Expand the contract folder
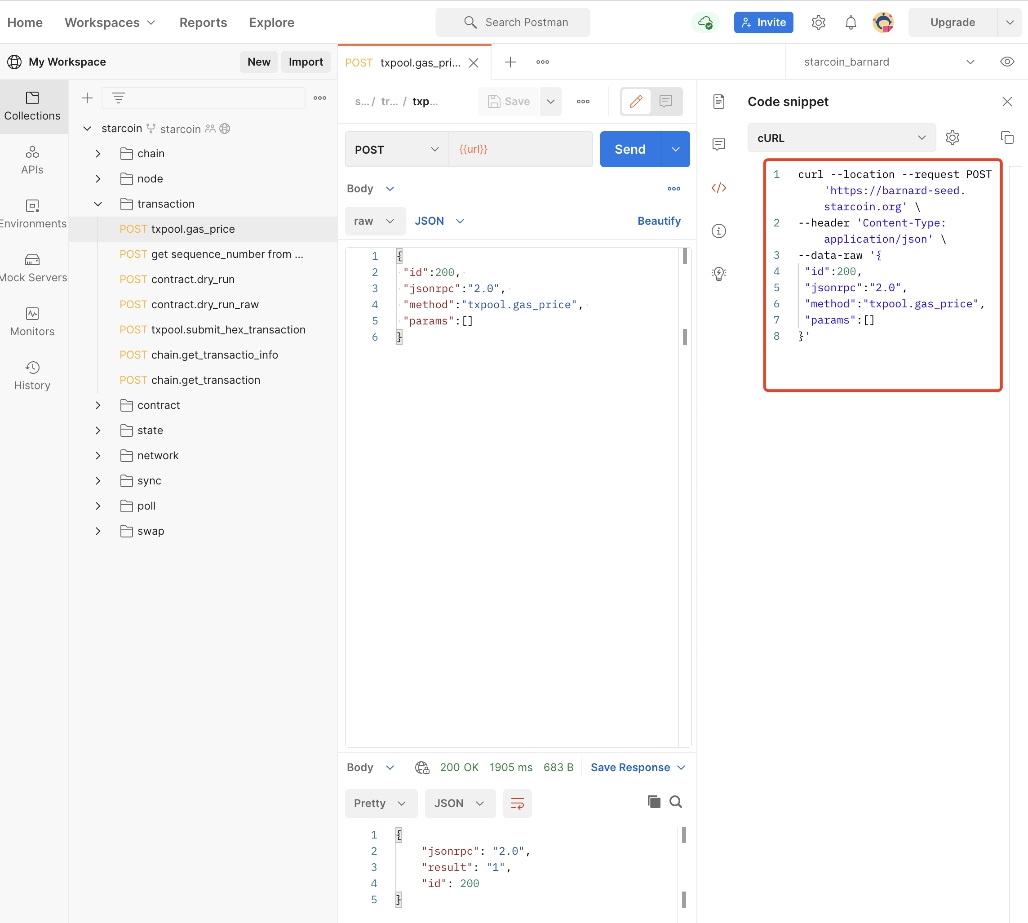 [98, 405]
